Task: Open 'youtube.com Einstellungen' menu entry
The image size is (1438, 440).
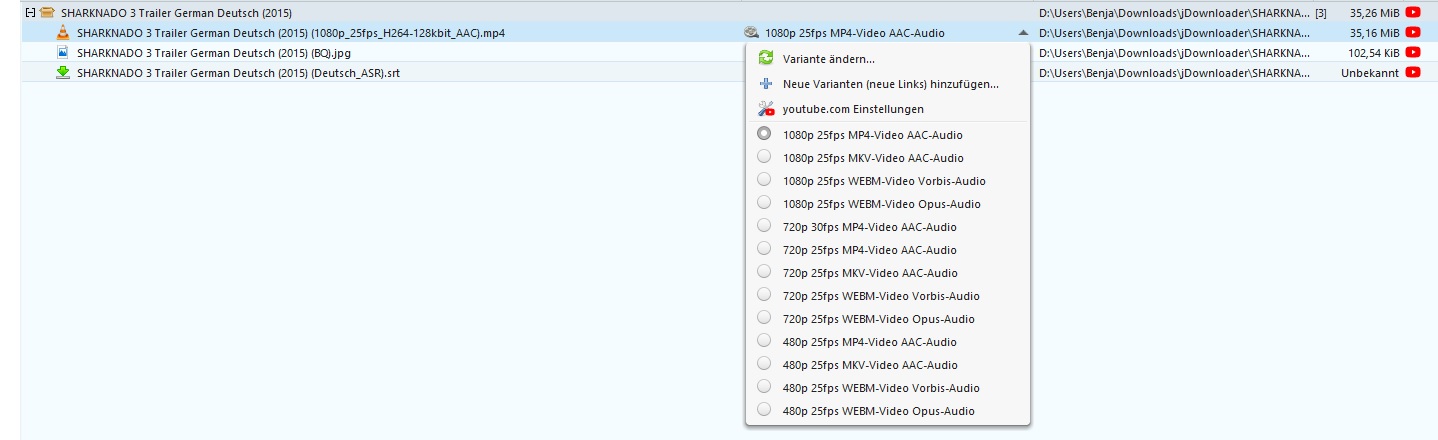Action: [x=853, y=109]
